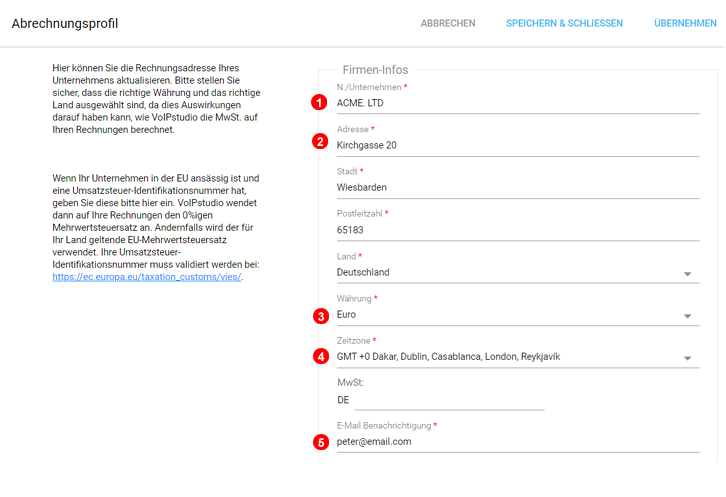726x497 pixels.
Task: Click the Postleitzahl field label
Action: [x=359, y=214]
